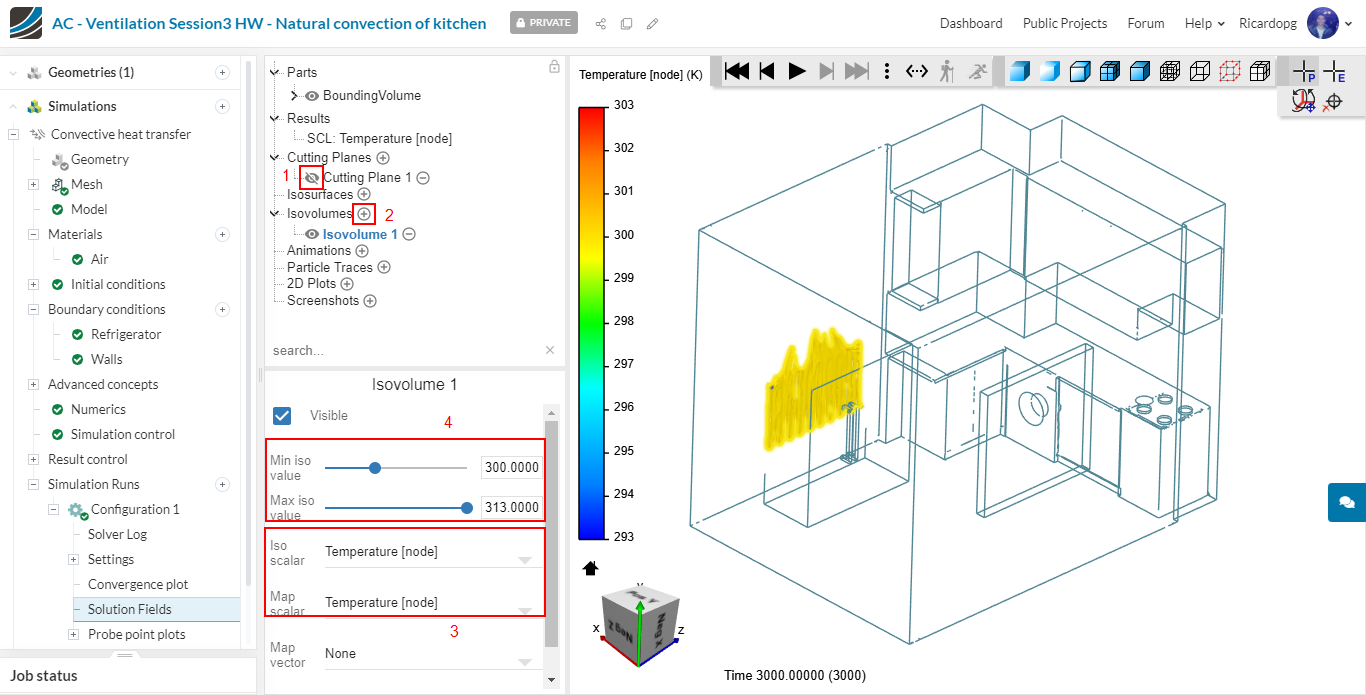Jump to first time step
1366x695 pixels.
point(737,71)
